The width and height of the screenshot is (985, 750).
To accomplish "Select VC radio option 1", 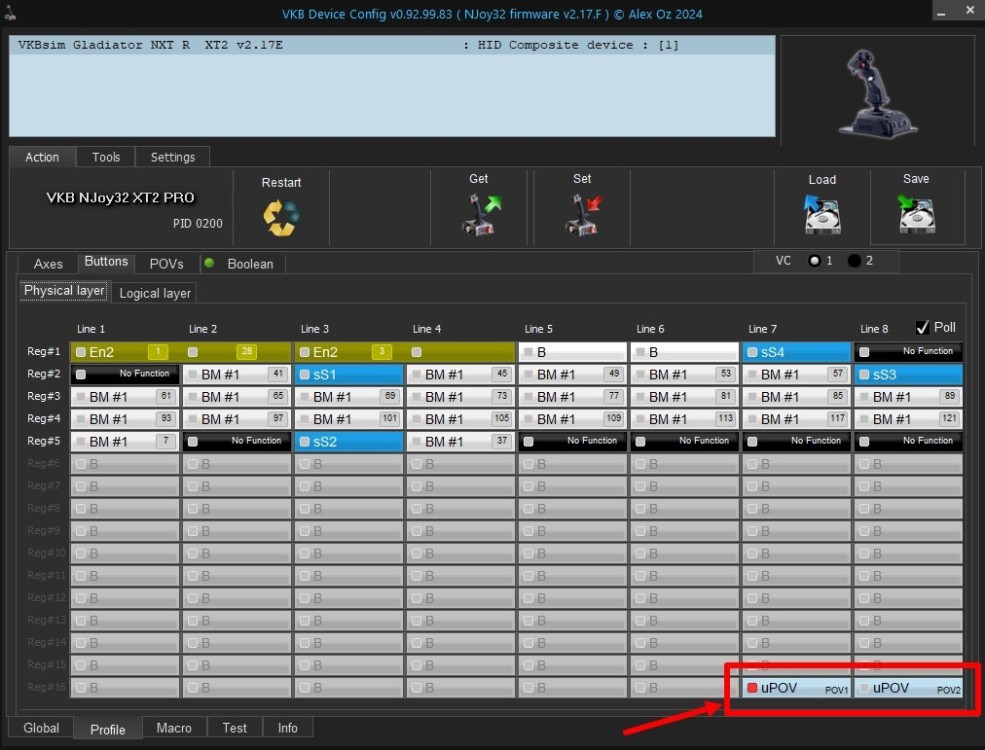I will (815, 261).
